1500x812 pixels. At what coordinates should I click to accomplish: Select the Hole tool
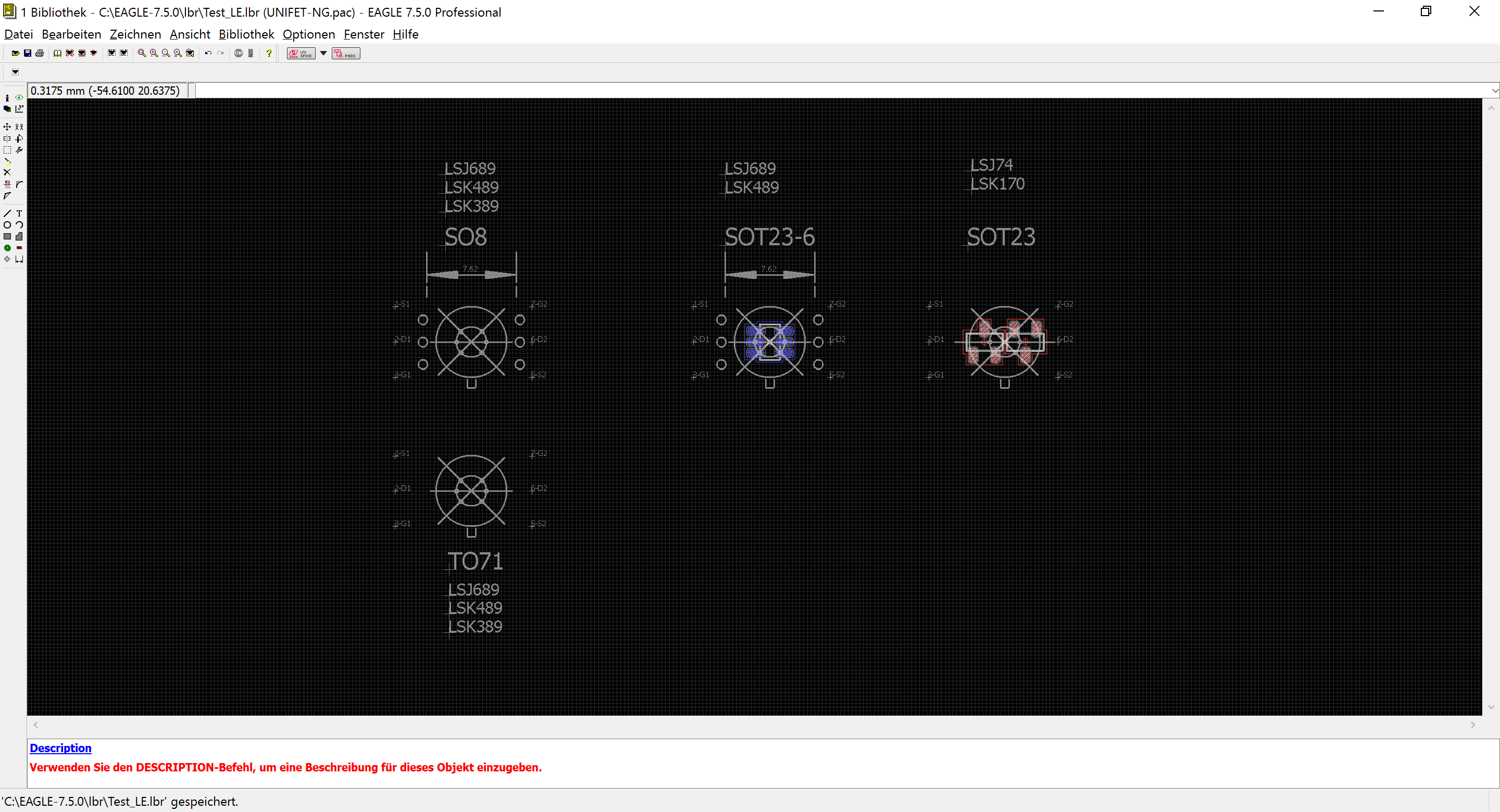tap(7, 260)
